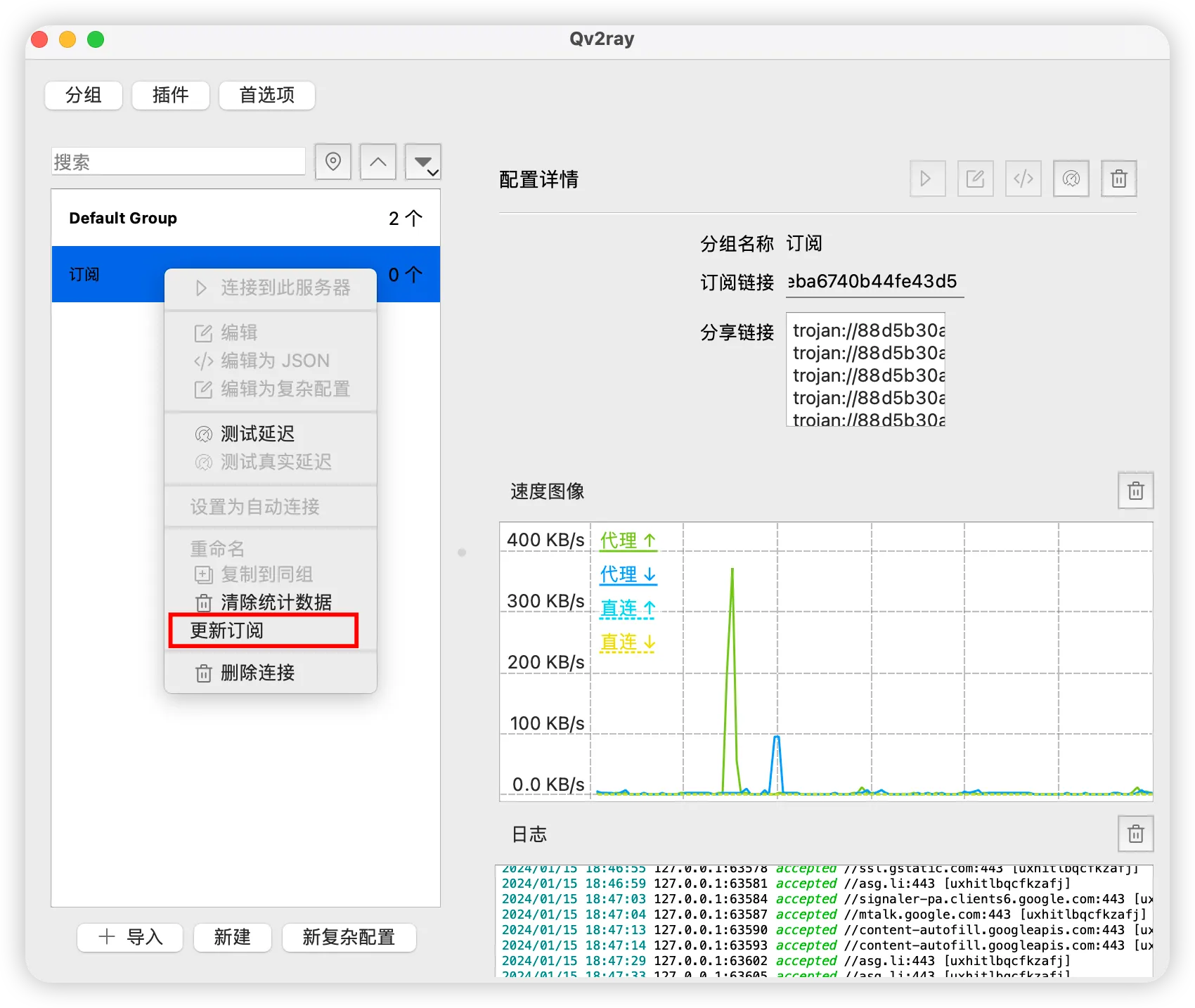Viewport: 1195px width, 1008px height.
Task: Open the edit configuration pencil icon
Action: (x=975, y=179)
